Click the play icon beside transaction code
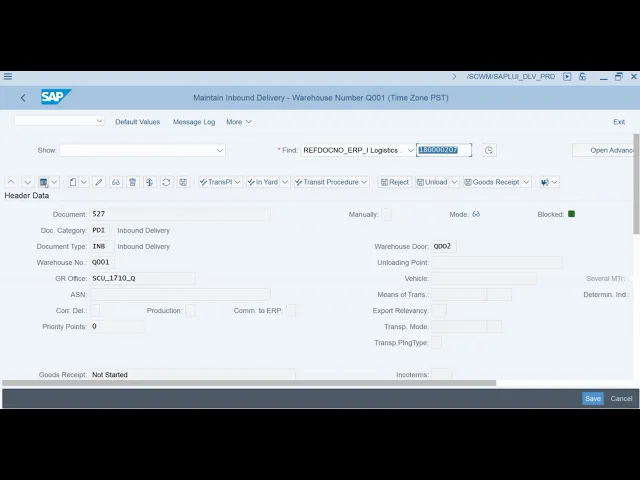The height and width of the screenshot is (480, 640). coord(567,76)
